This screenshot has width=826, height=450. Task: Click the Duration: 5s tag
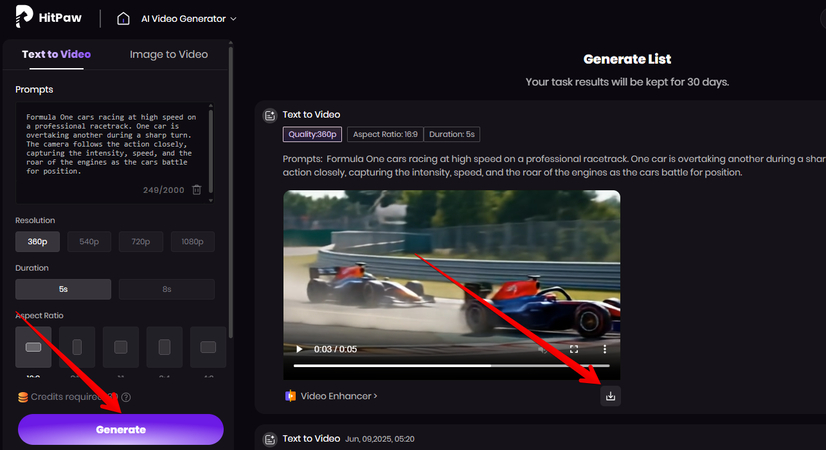[452, 134]
